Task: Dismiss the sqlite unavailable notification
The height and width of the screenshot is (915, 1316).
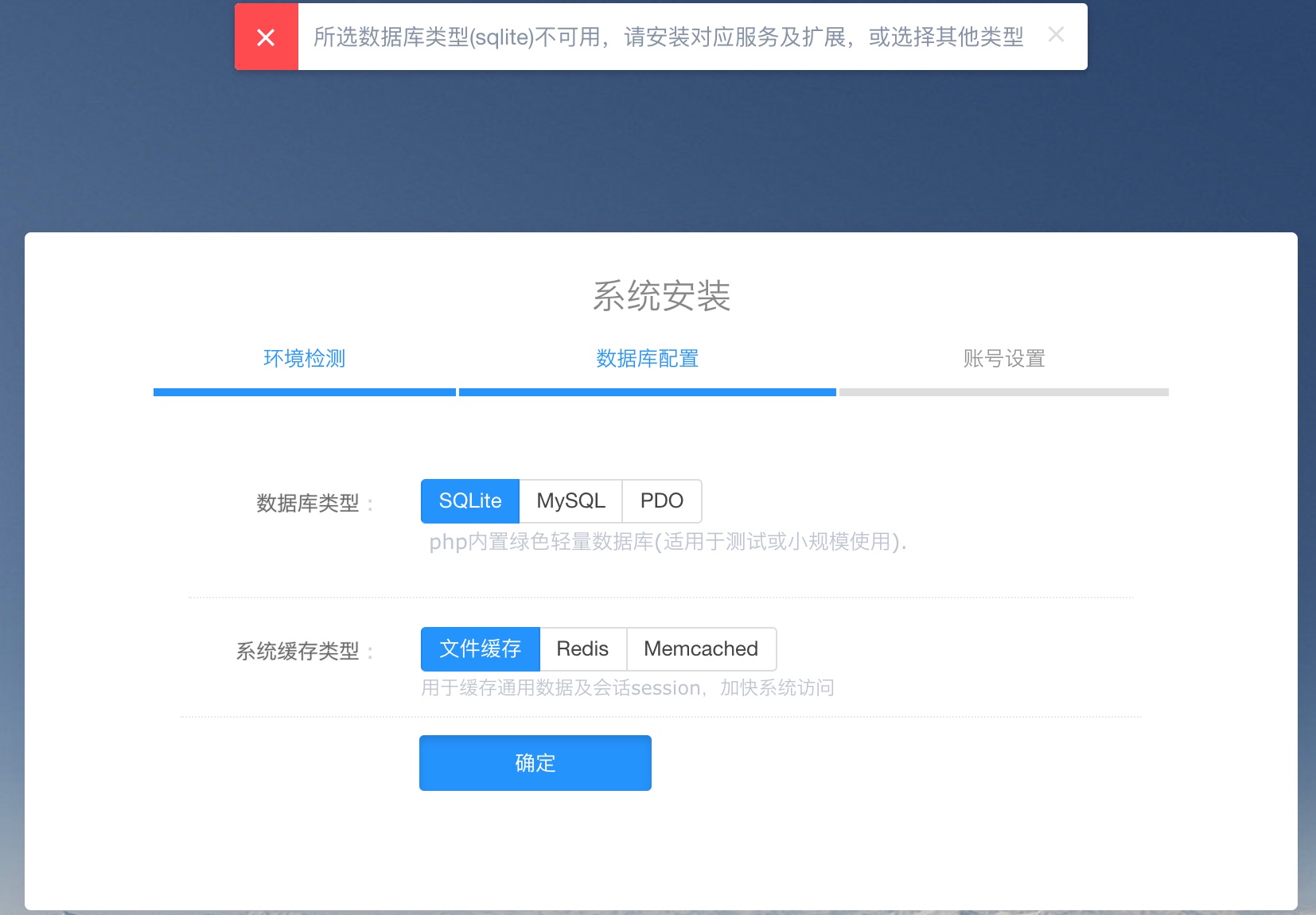Action: click(1056, 35)
